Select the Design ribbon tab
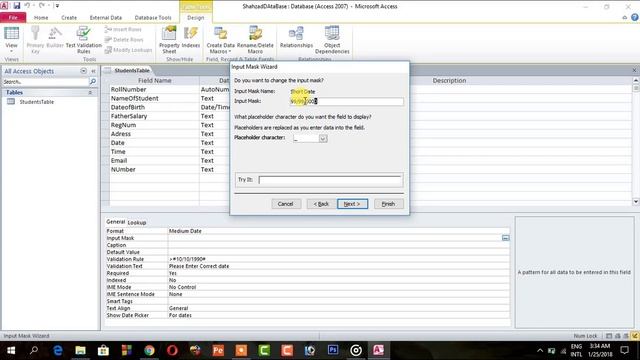640x360 pixels. (196, 18)
